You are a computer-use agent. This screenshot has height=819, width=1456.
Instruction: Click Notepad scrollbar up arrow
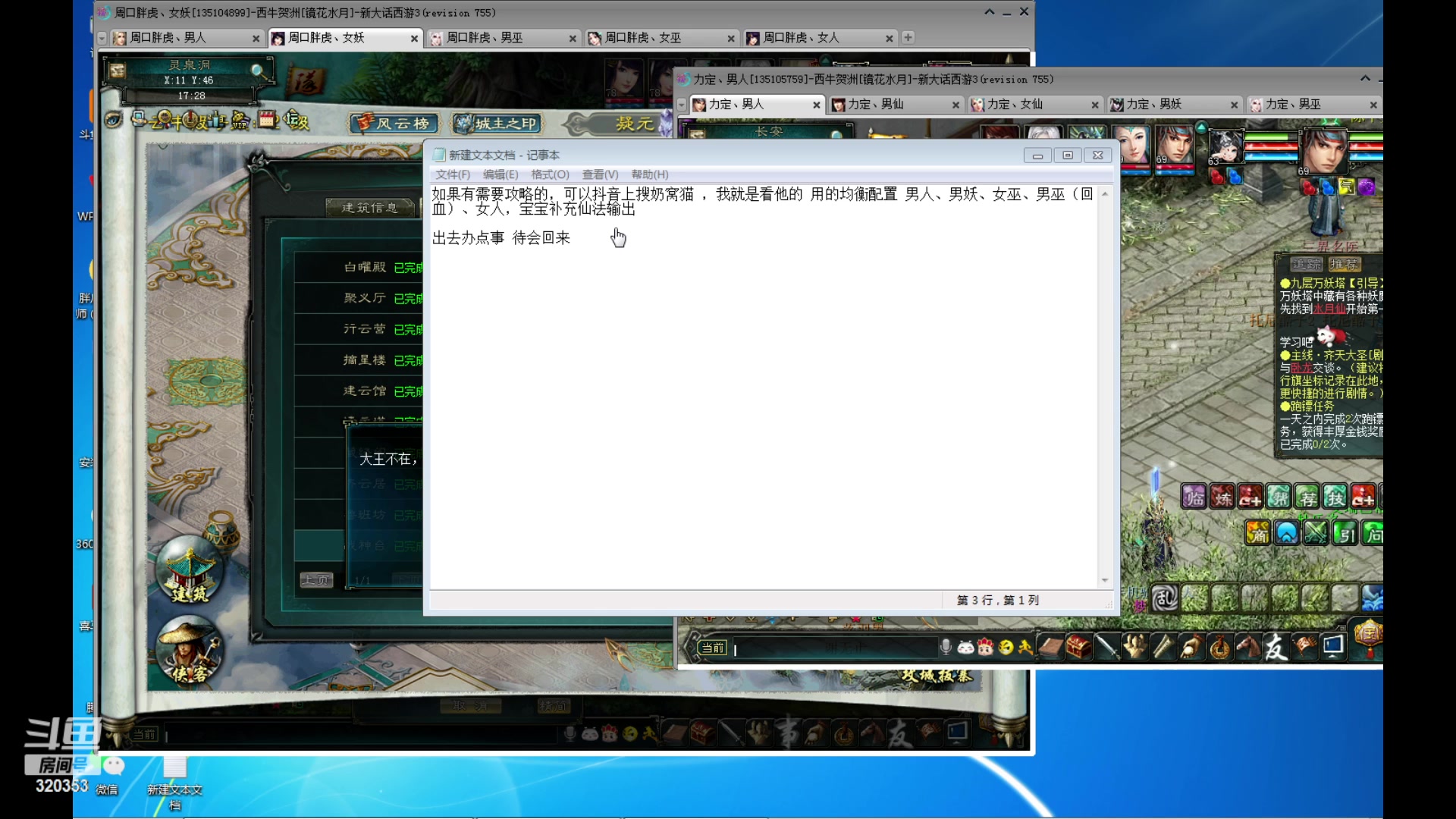pyautogui.click(x=1105, y=194)
